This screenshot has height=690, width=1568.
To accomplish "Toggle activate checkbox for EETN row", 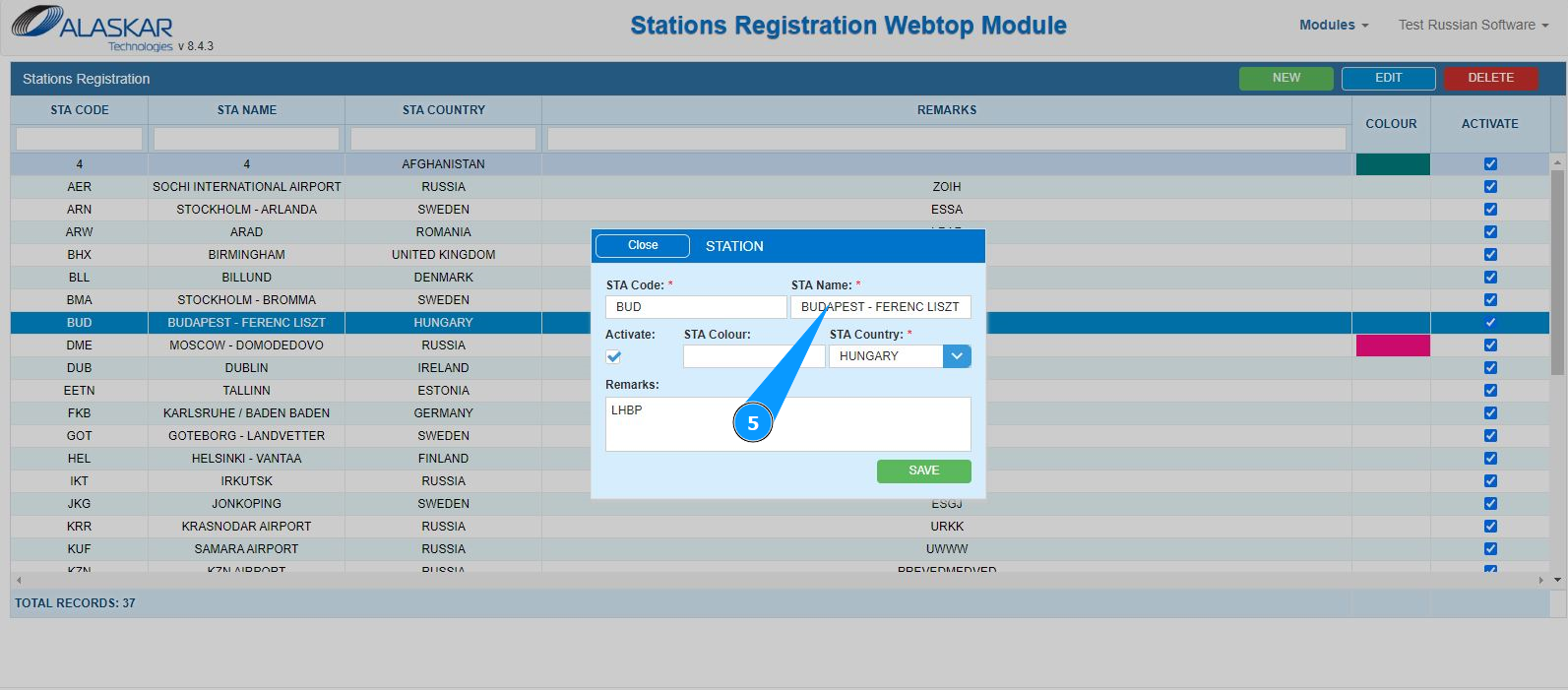I will point(1490,391).
